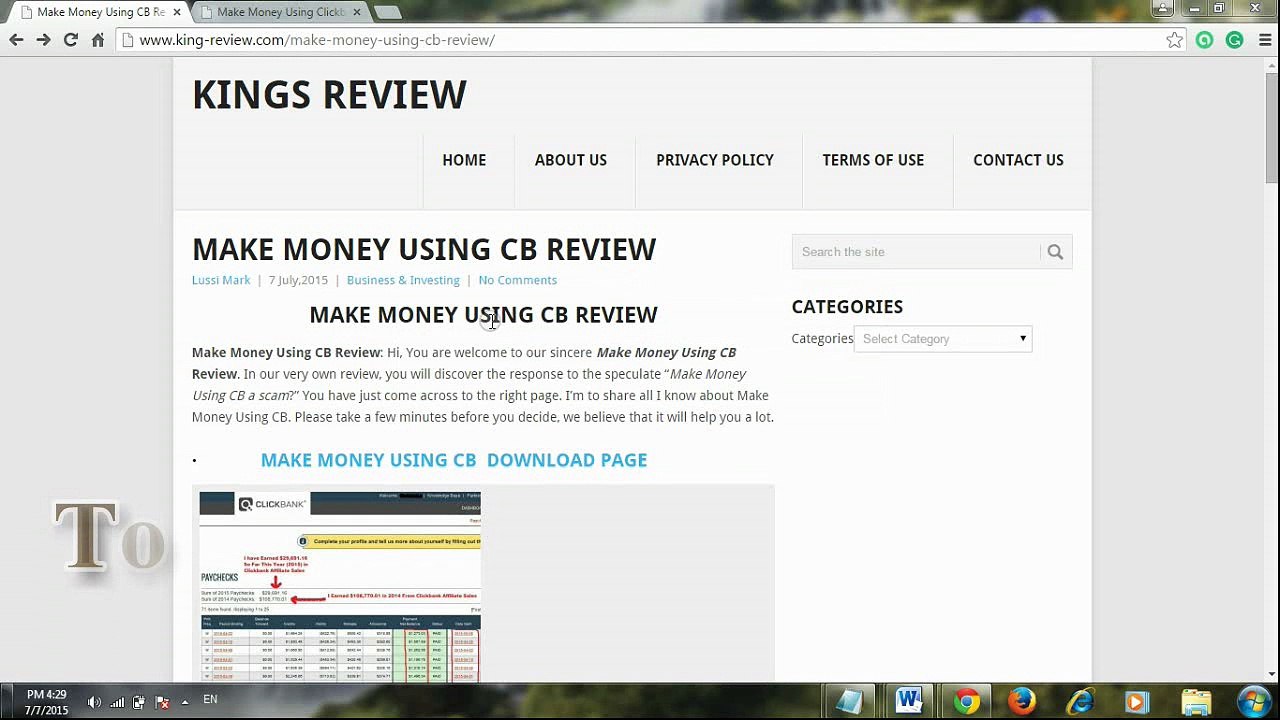Open the notepad-like app in taskbar
Screen dimensions: 1280x720
(849, 702)
